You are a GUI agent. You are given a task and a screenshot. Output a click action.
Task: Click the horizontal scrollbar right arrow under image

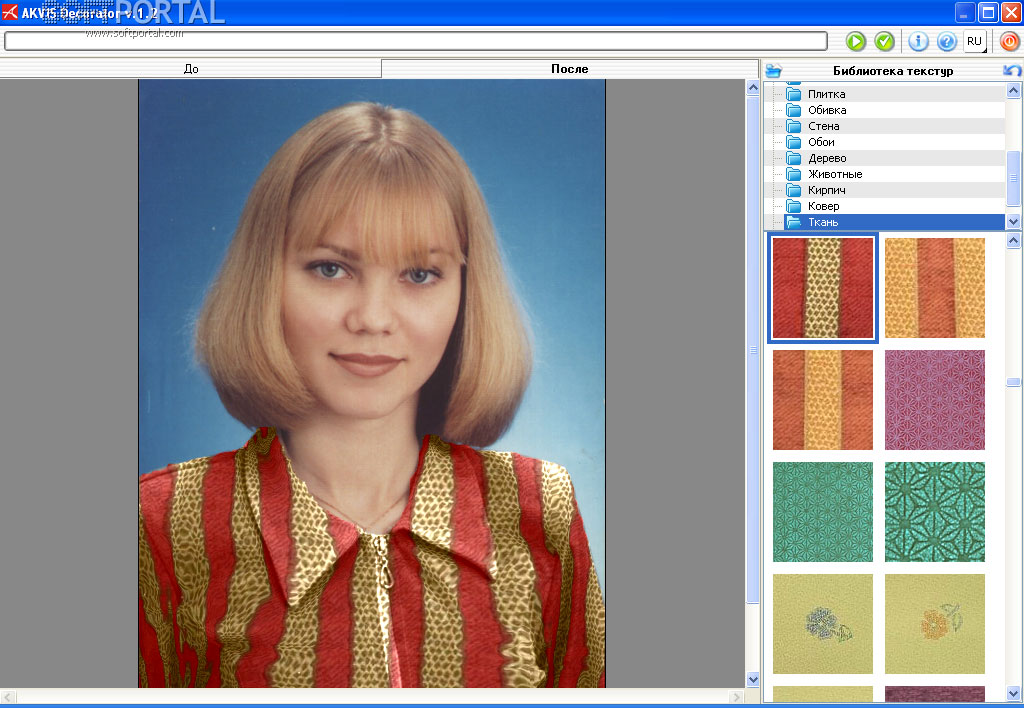pos(737,697)
